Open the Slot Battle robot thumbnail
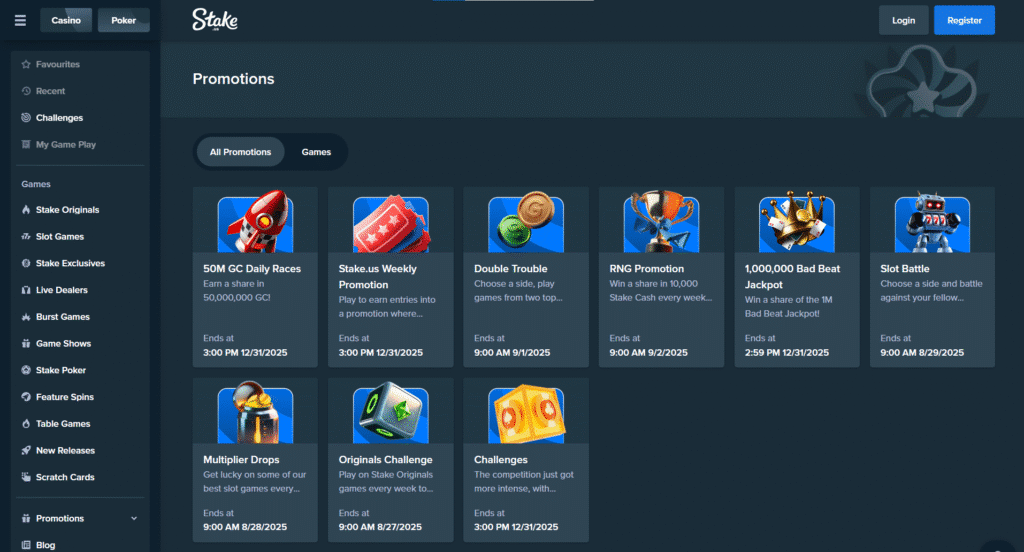Viewport: 1024px width, 552px height. [x=933, y=222]
